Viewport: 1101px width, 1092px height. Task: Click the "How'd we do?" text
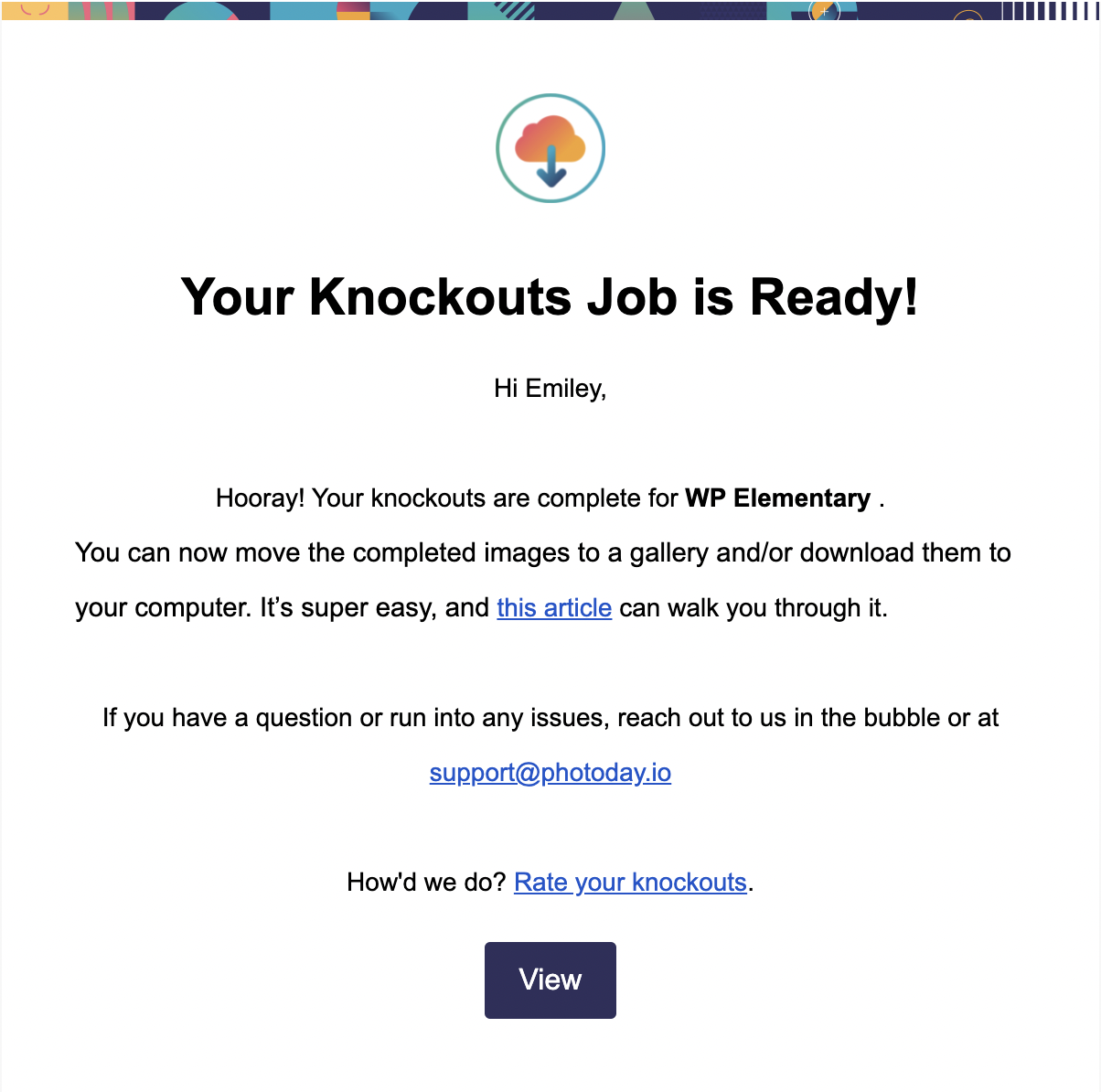426,883
